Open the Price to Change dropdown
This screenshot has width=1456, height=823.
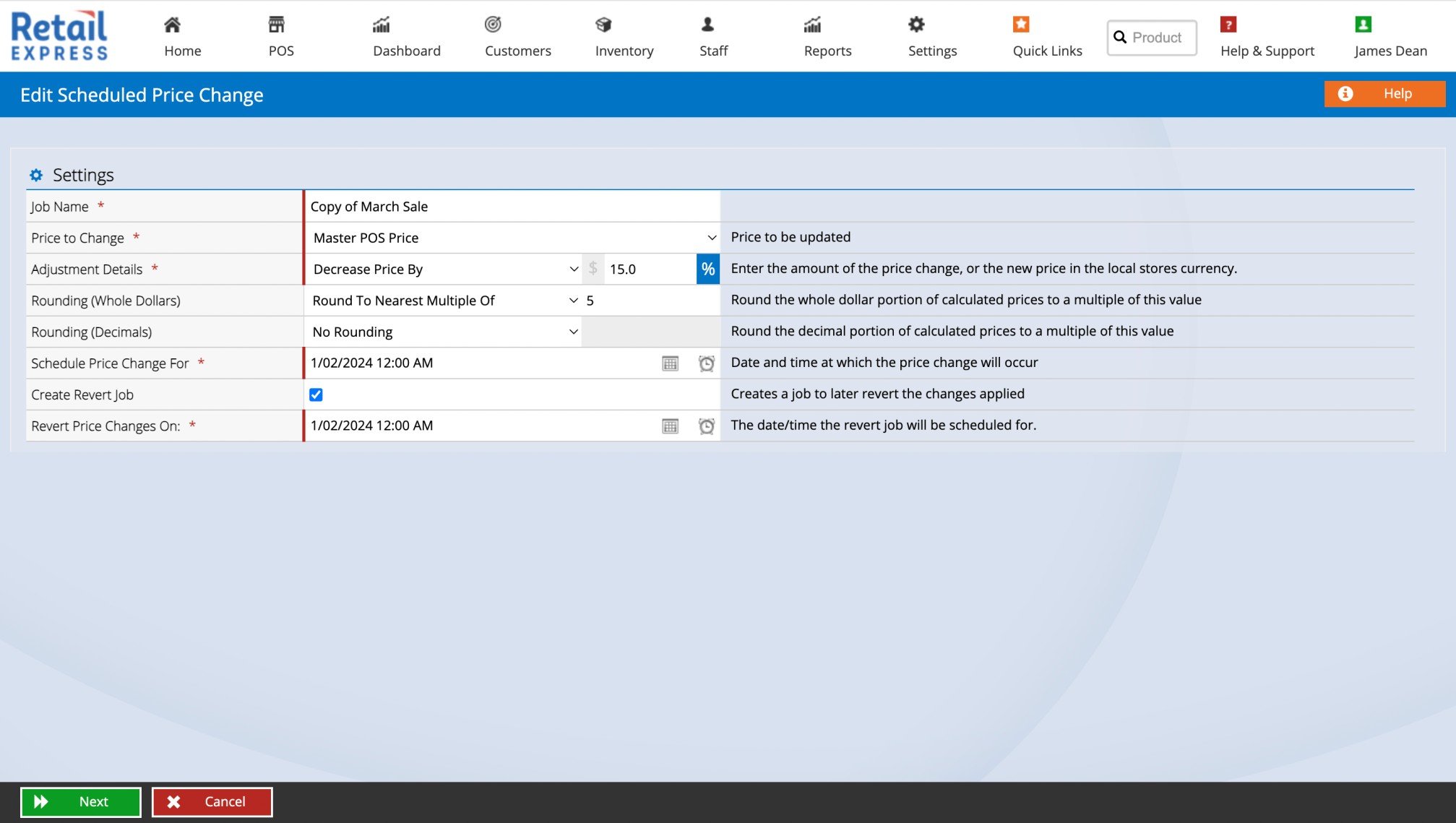click(x=512, y=238)
